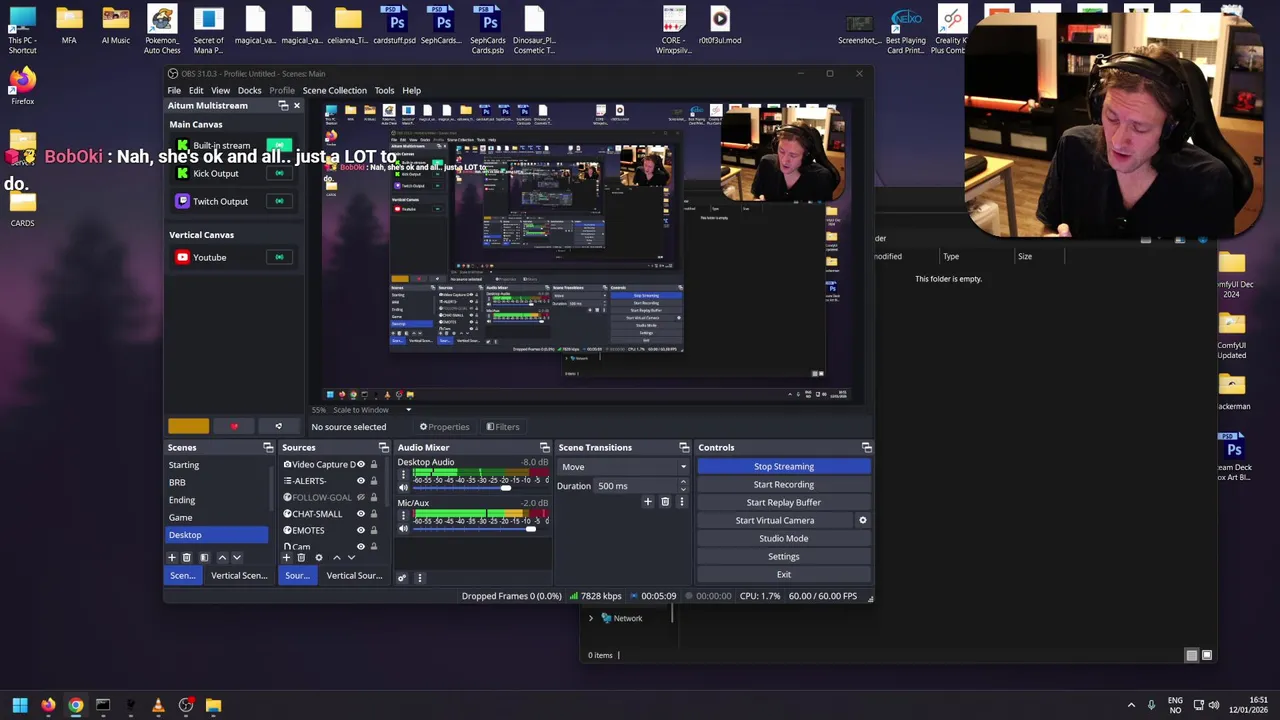Open Mic/Aux three-dot options
Image resolution: width=1280 pixels, height=720 pixels.
[403, 515]
